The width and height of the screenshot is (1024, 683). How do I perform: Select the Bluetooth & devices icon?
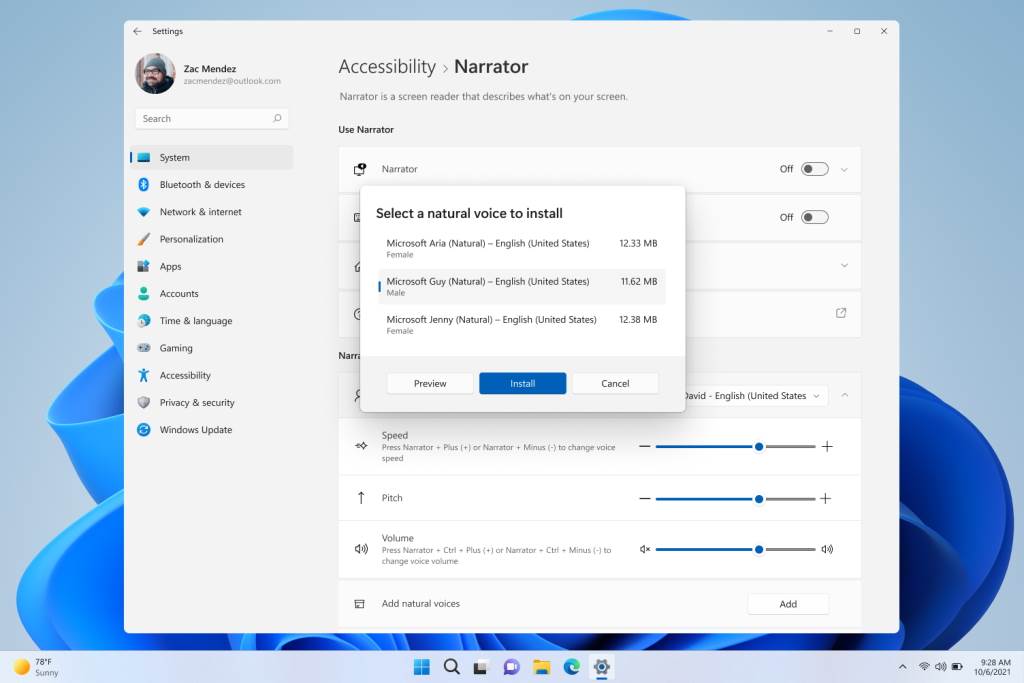144,184
